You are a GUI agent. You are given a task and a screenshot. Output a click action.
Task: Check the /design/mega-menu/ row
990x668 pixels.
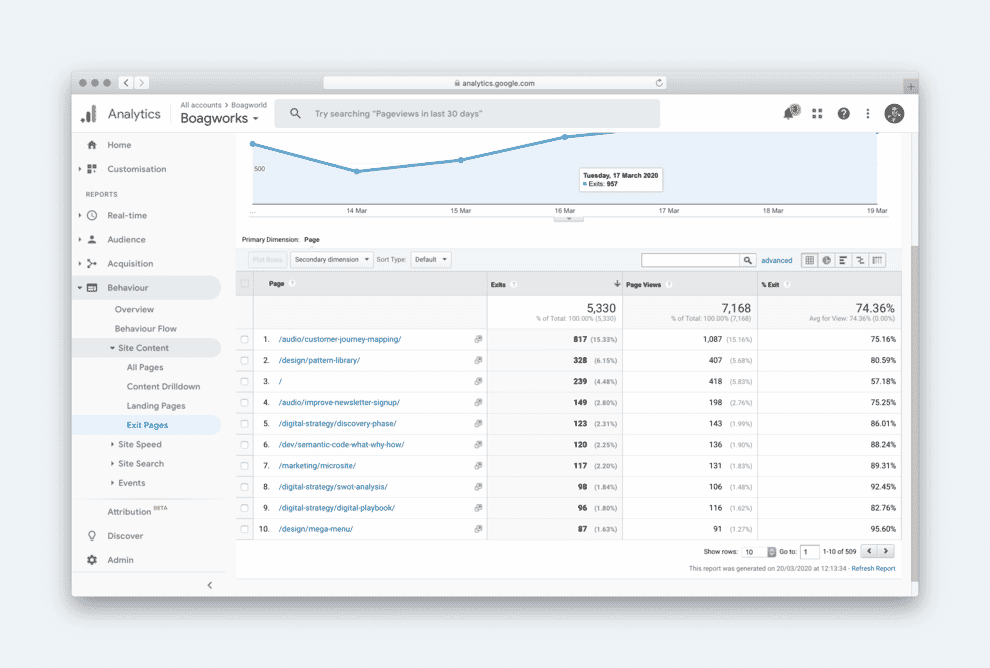click(x=244, y=528)
